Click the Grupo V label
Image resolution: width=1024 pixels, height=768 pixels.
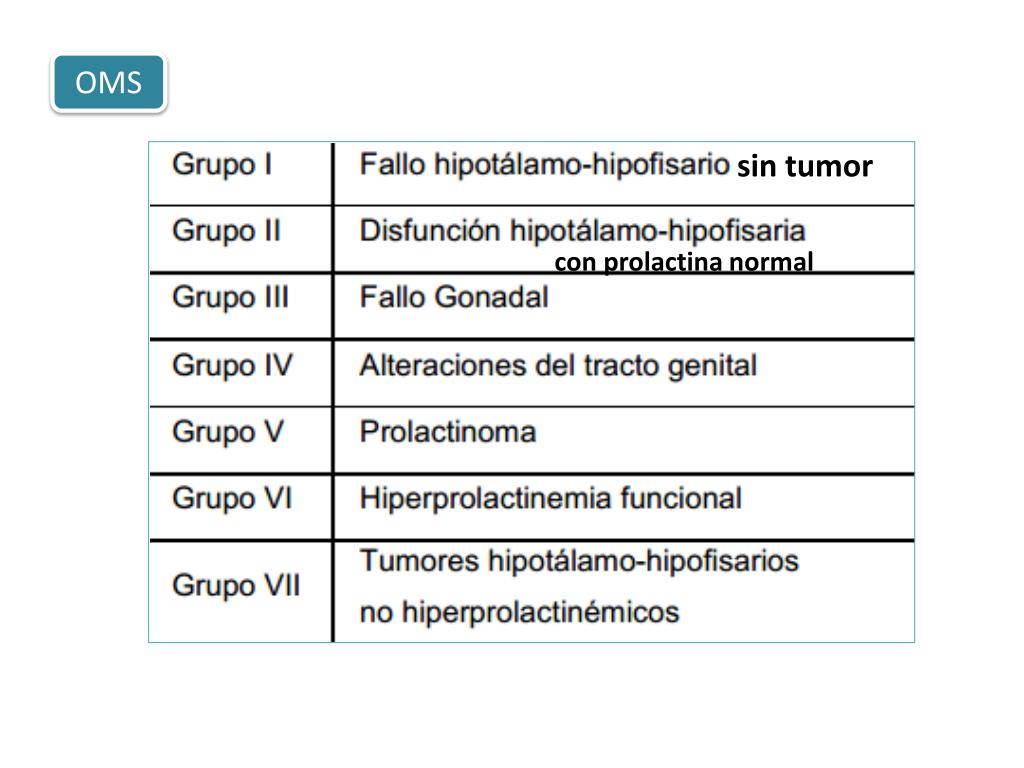[227, 432]
